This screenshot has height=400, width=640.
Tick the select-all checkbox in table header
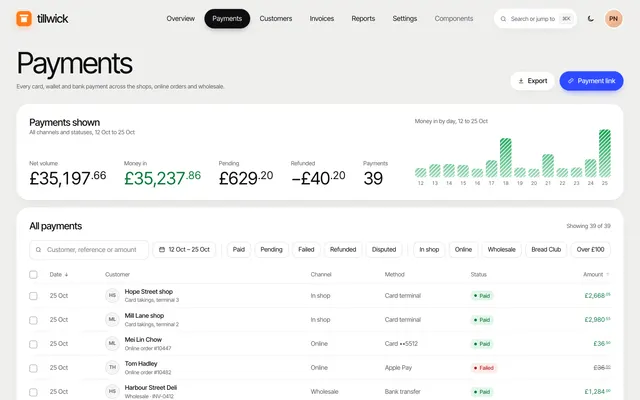click(x=33, y=275)
